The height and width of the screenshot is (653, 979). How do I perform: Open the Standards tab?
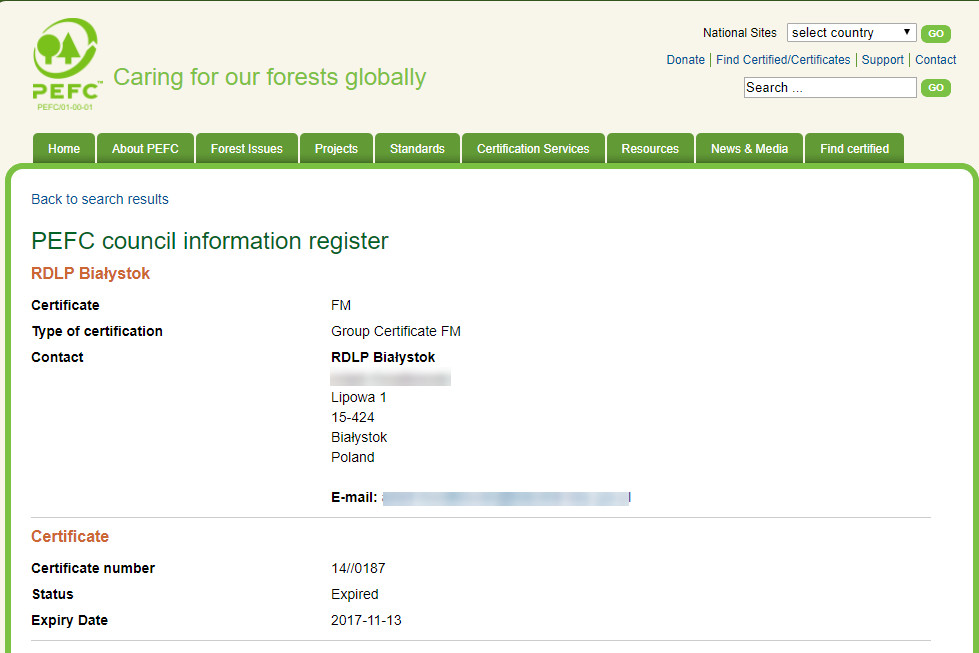pos(417,149)
